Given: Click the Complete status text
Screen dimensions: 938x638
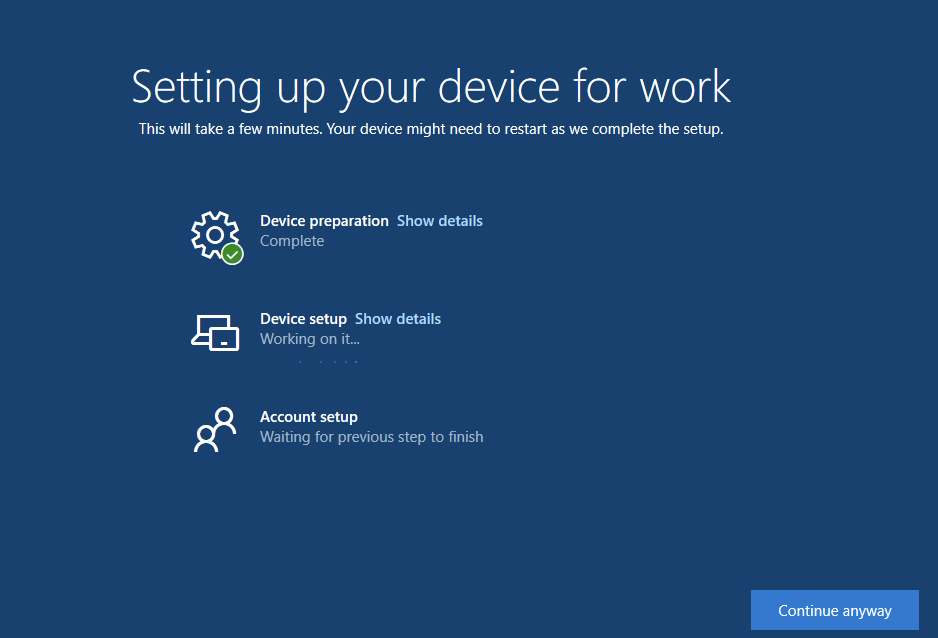Looking at the screenshot, I should (x=292, y=241).
